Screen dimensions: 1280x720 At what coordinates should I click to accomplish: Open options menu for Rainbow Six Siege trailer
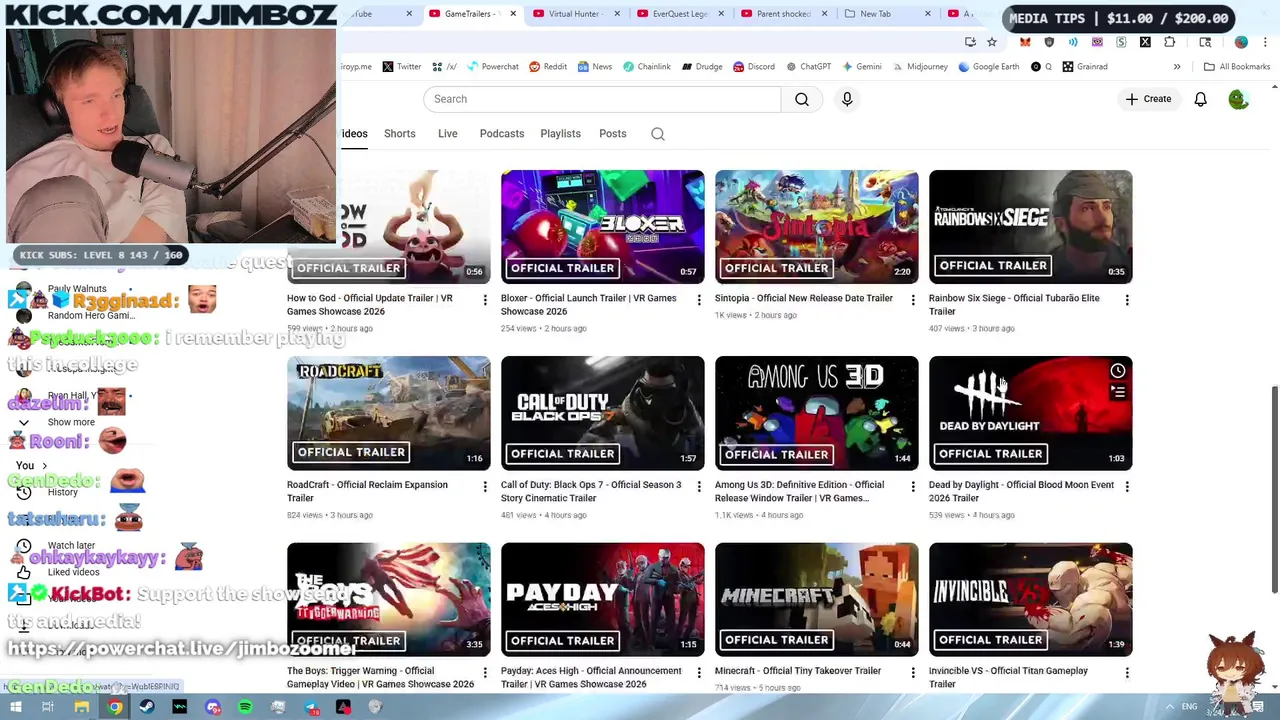pos(1127,300)
